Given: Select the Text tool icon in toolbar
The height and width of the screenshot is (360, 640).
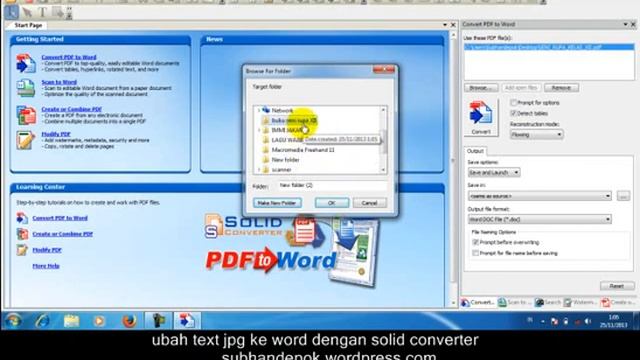Looking at the screenshot, I should (42, 12).
